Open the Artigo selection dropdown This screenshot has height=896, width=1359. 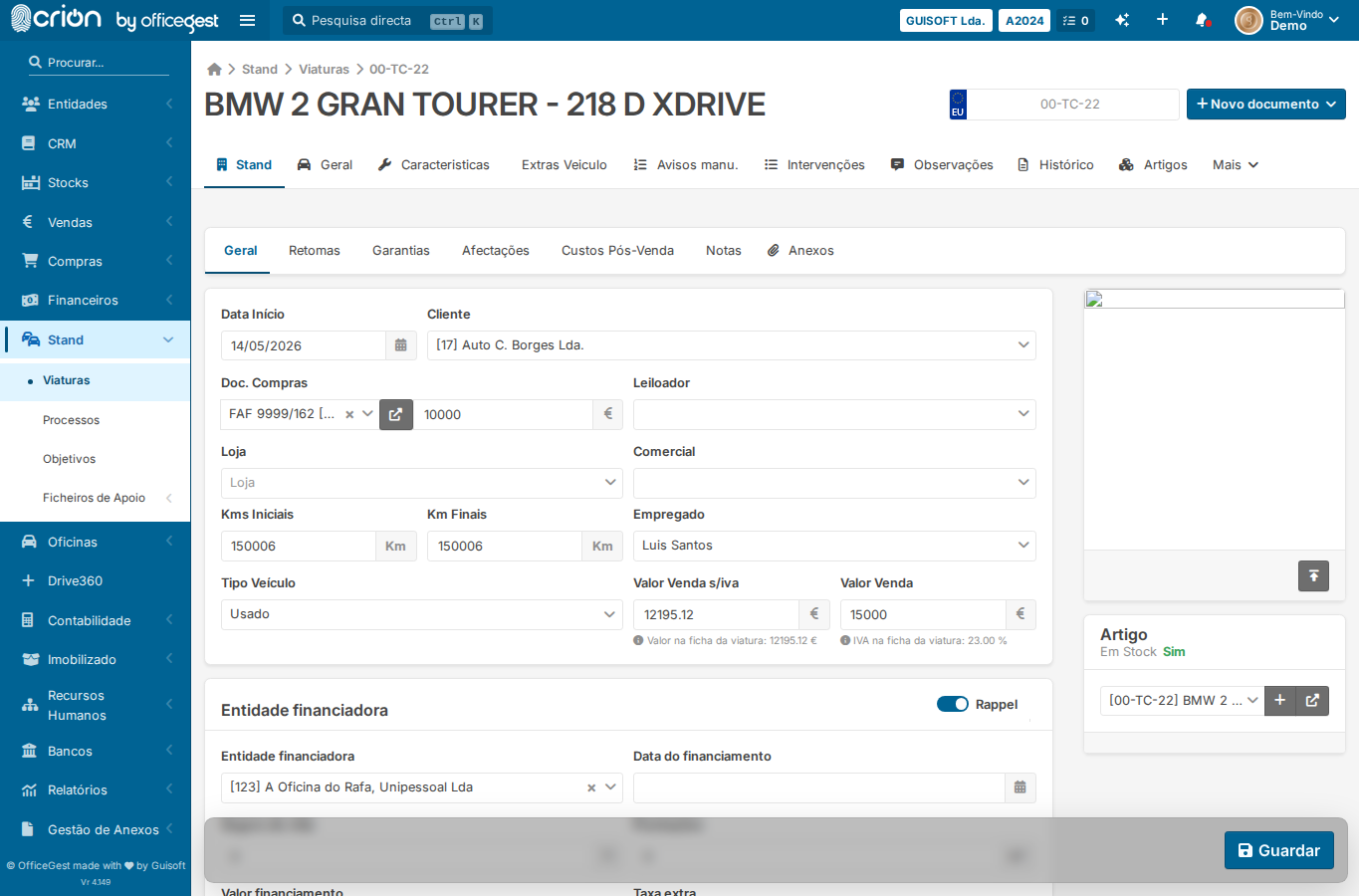click(1182, 700)
